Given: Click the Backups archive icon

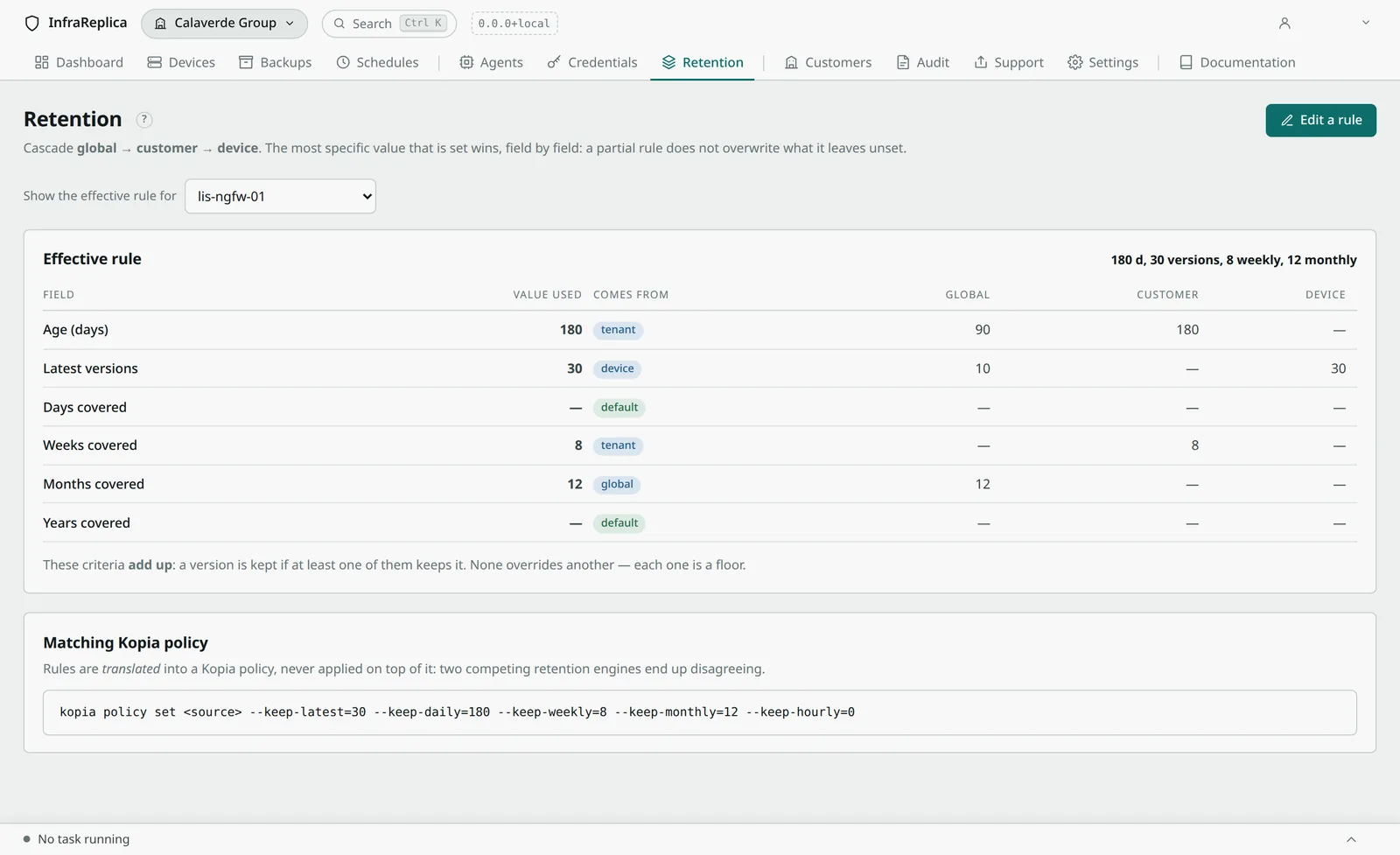Looking at the screenshot, I should point(247,62).
